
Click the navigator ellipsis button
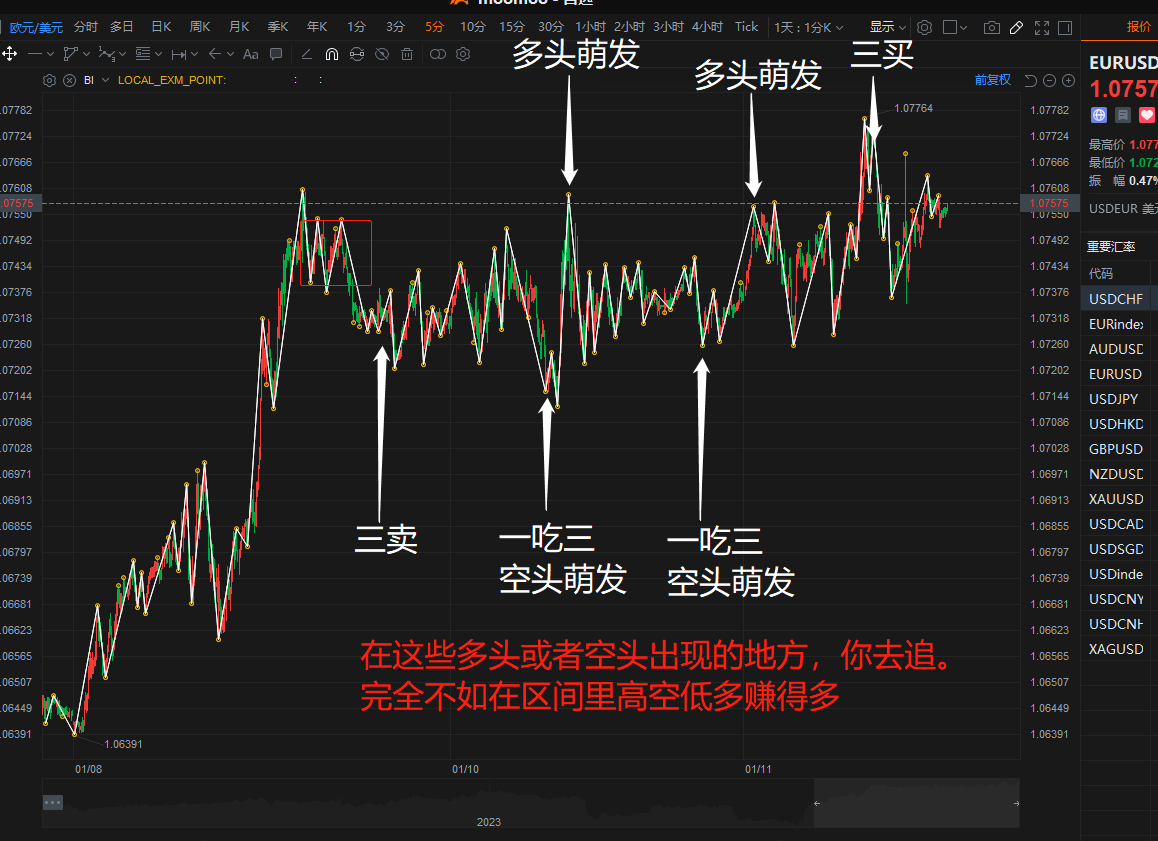(52, 802)
